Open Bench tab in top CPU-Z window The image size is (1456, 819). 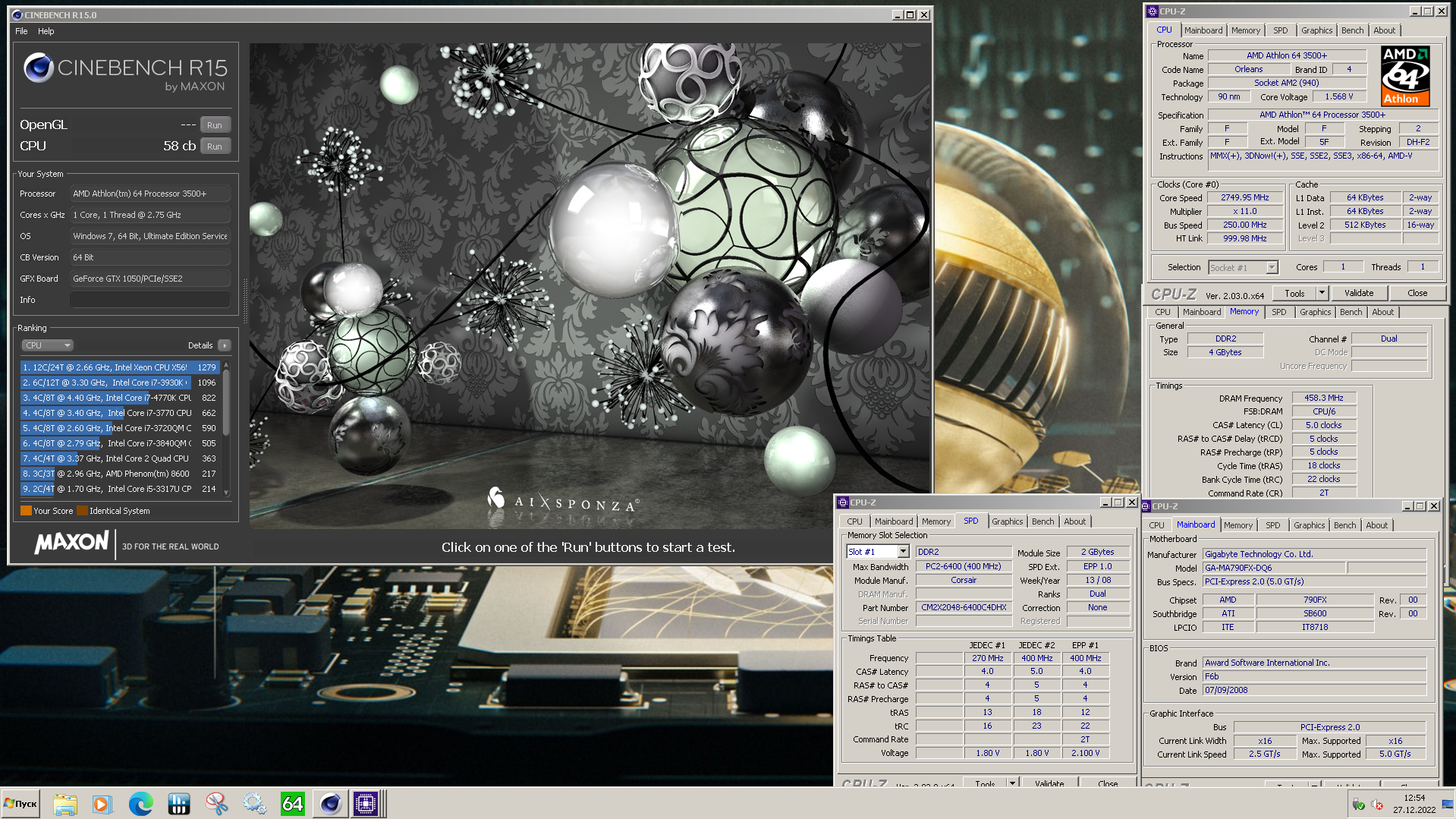tap(1352, 30)
